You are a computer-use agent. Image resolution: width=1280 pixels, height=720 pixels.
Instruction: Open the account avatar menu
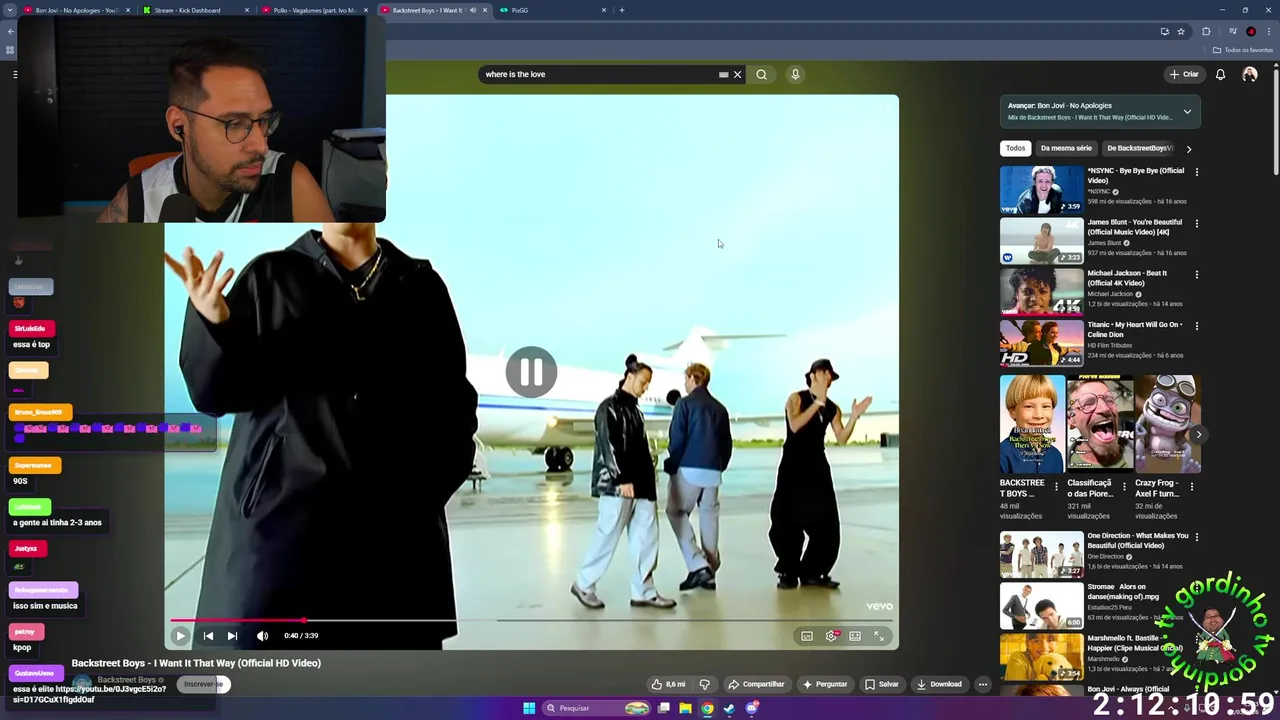[1249, 74]
